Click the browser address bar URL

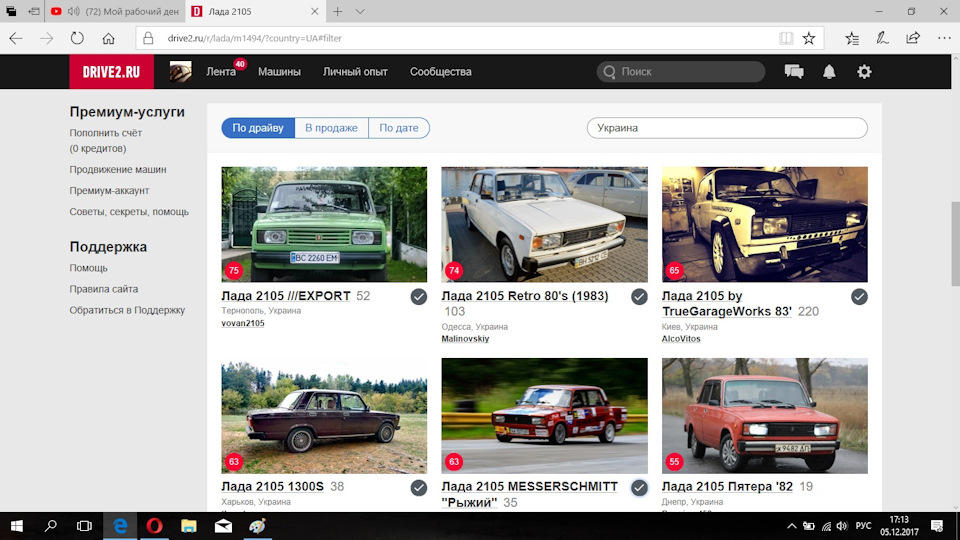pos(255,38)
